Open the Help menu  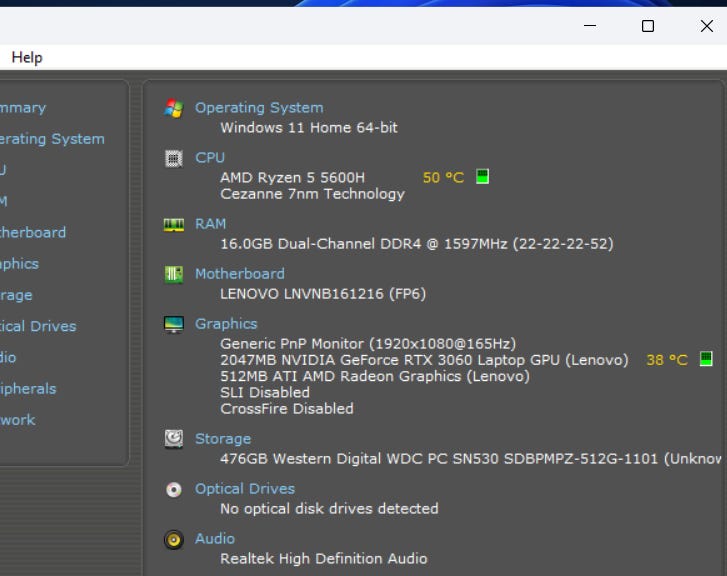click(27, 58)
